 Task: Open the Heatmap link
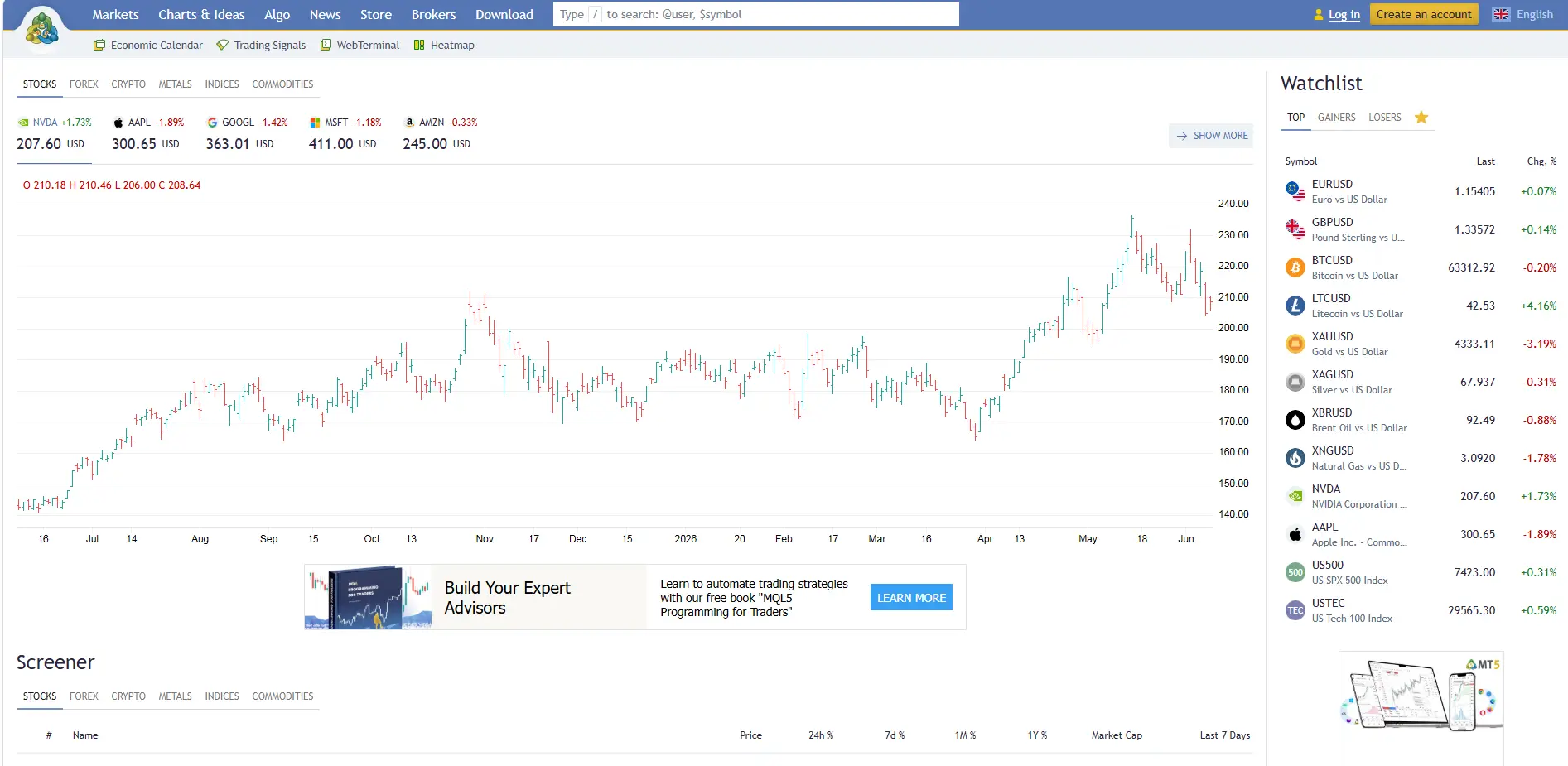pyautogui.click(x=444, y=46)
